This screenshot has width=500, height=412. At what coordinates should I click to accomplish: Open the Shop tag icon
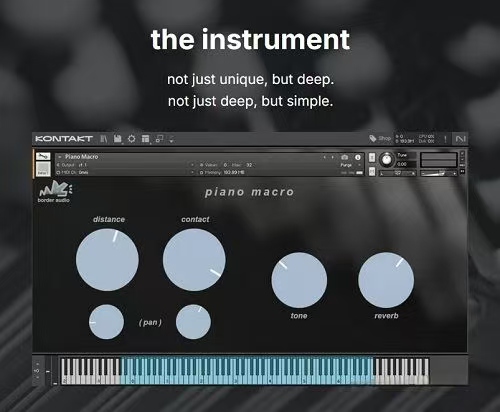click(x=373, y=138)
